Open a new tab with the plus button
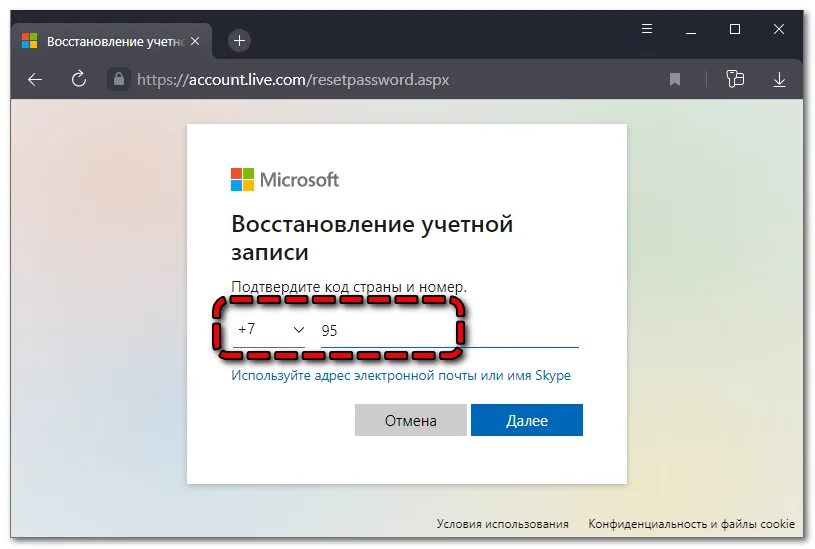The height and width of the screenshot is (549, 815). [x=239, y=41]
